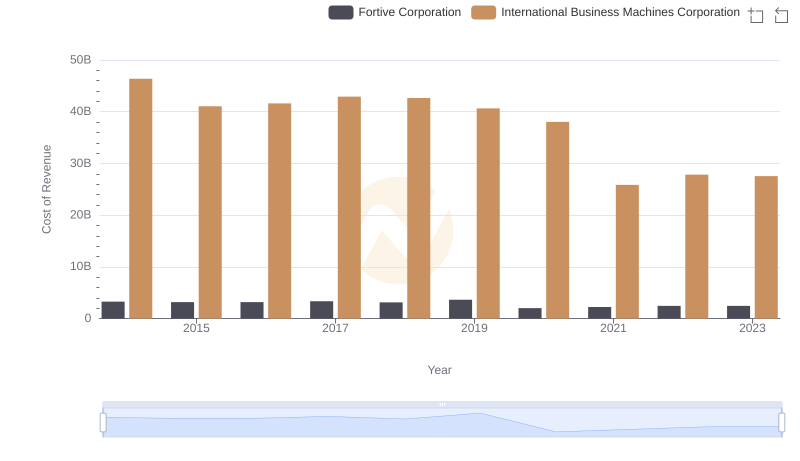Toggle Fortive Corporation legend series
Screen dimensions: 800x461
[394, 12]
